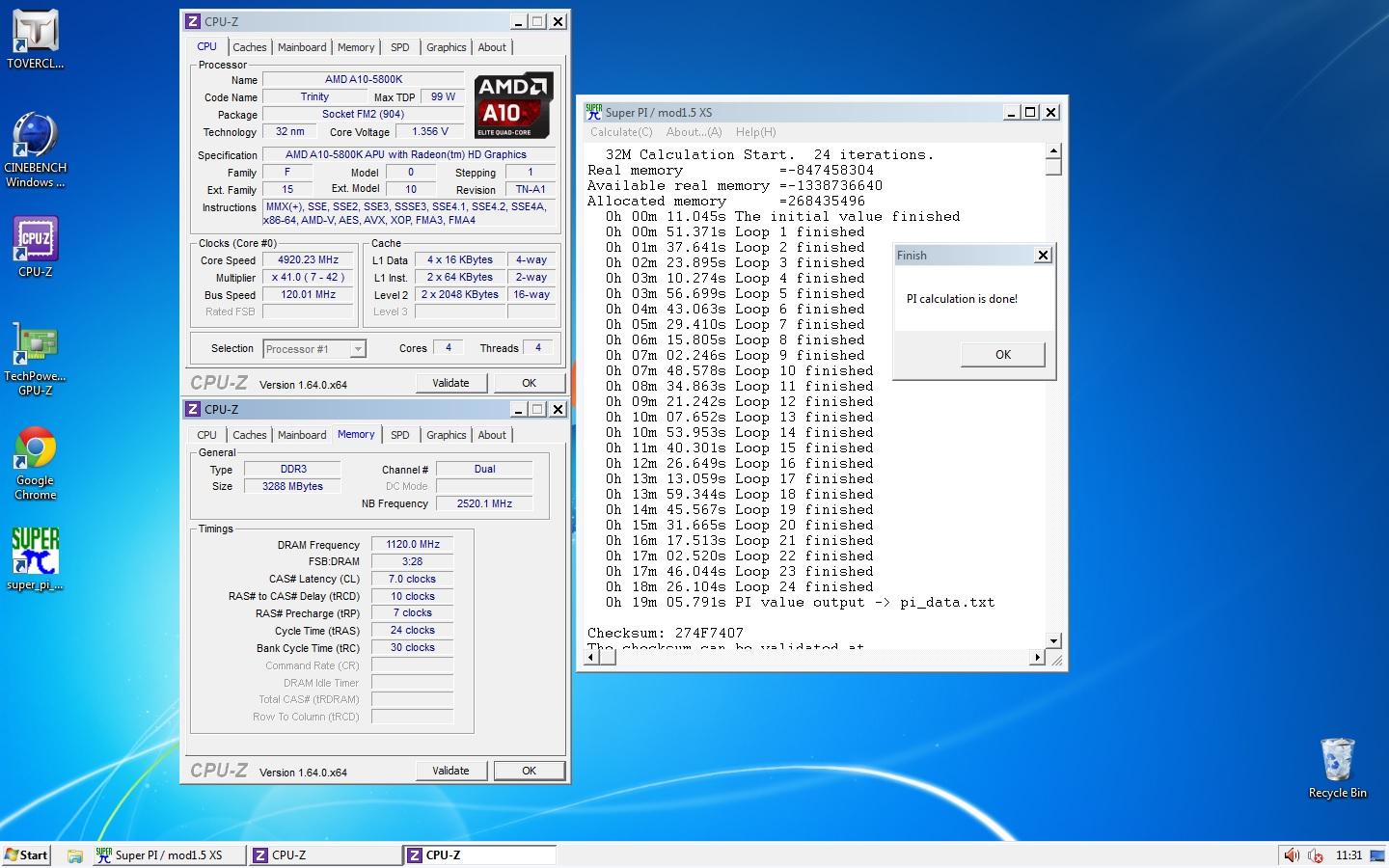Click the Z icon in upper CPU-Z title bar
Image resolution: width=1389 pixels, height=868 pixels.
(x=193, y=21)
